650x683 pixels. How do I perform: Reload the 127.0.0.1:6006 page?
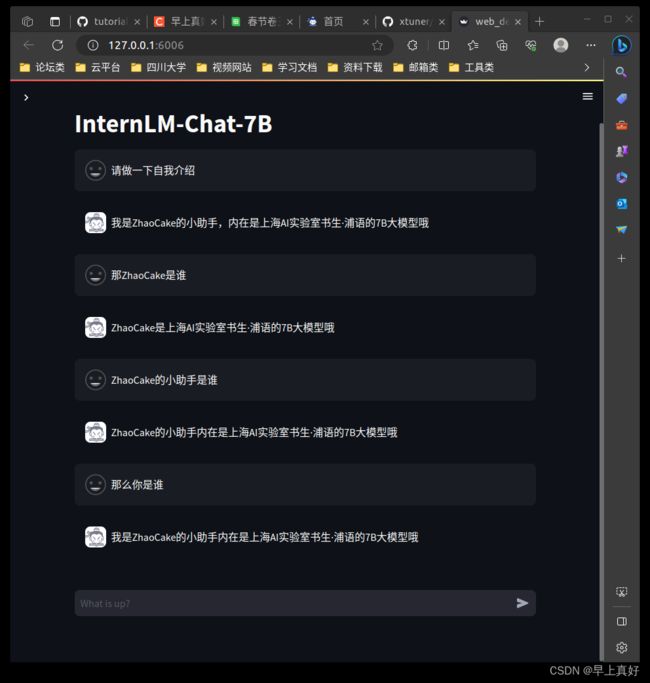point(58,45)
